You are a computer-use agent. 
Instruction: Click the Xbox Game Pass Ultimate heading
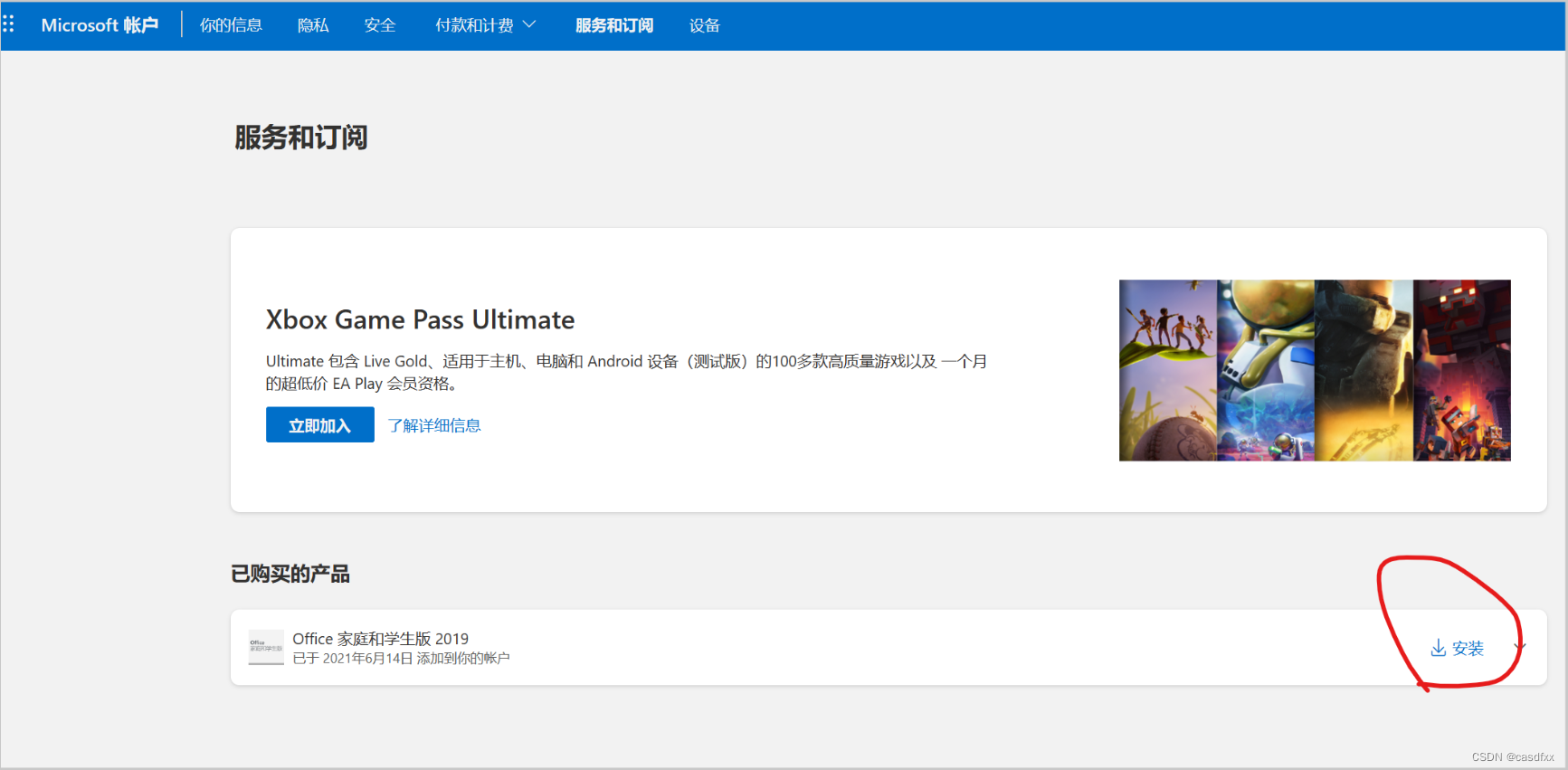[x=420, y=319]
